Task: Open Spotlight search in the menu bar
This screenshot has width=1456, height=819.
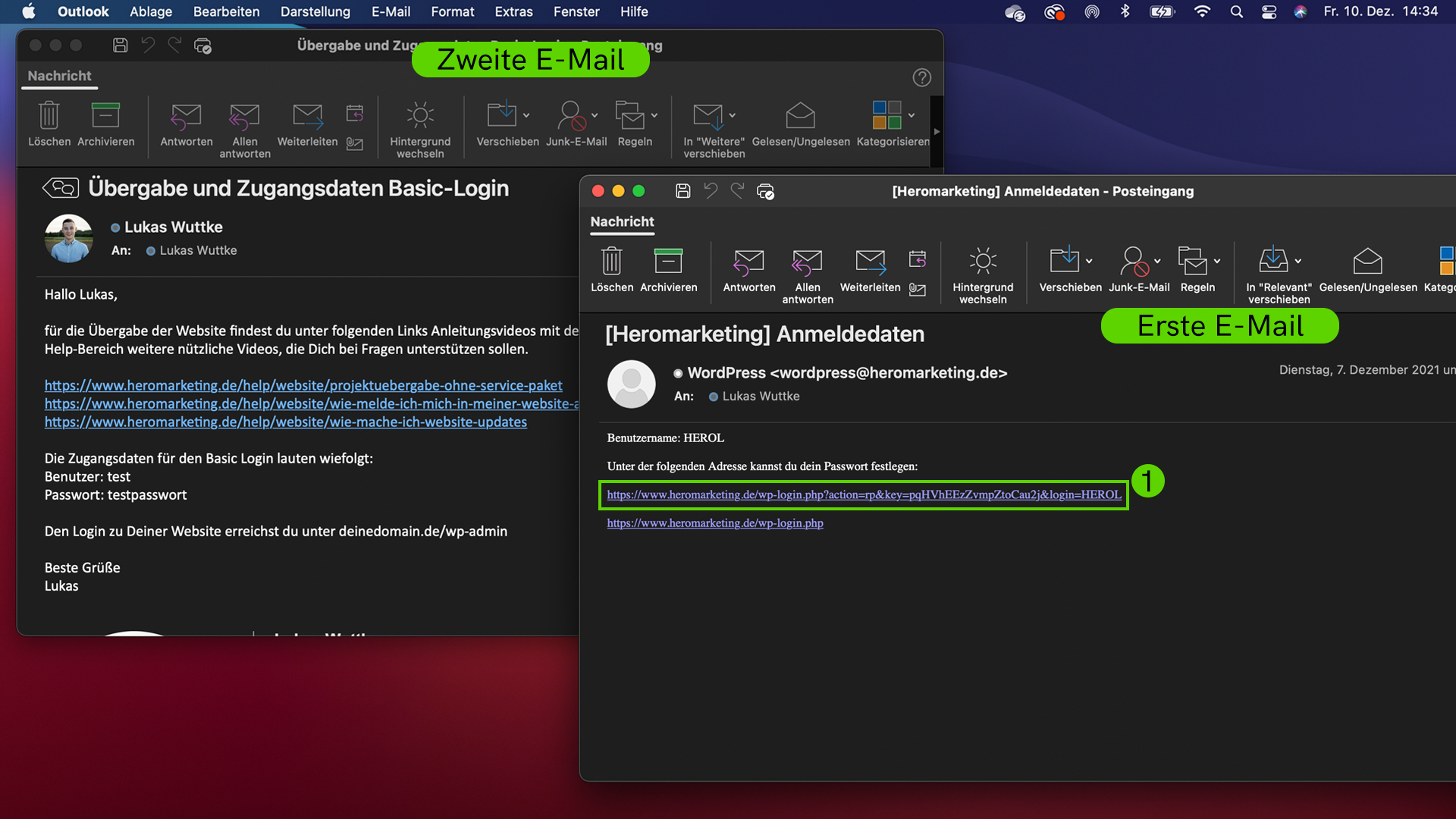Action: (1236, 11)
